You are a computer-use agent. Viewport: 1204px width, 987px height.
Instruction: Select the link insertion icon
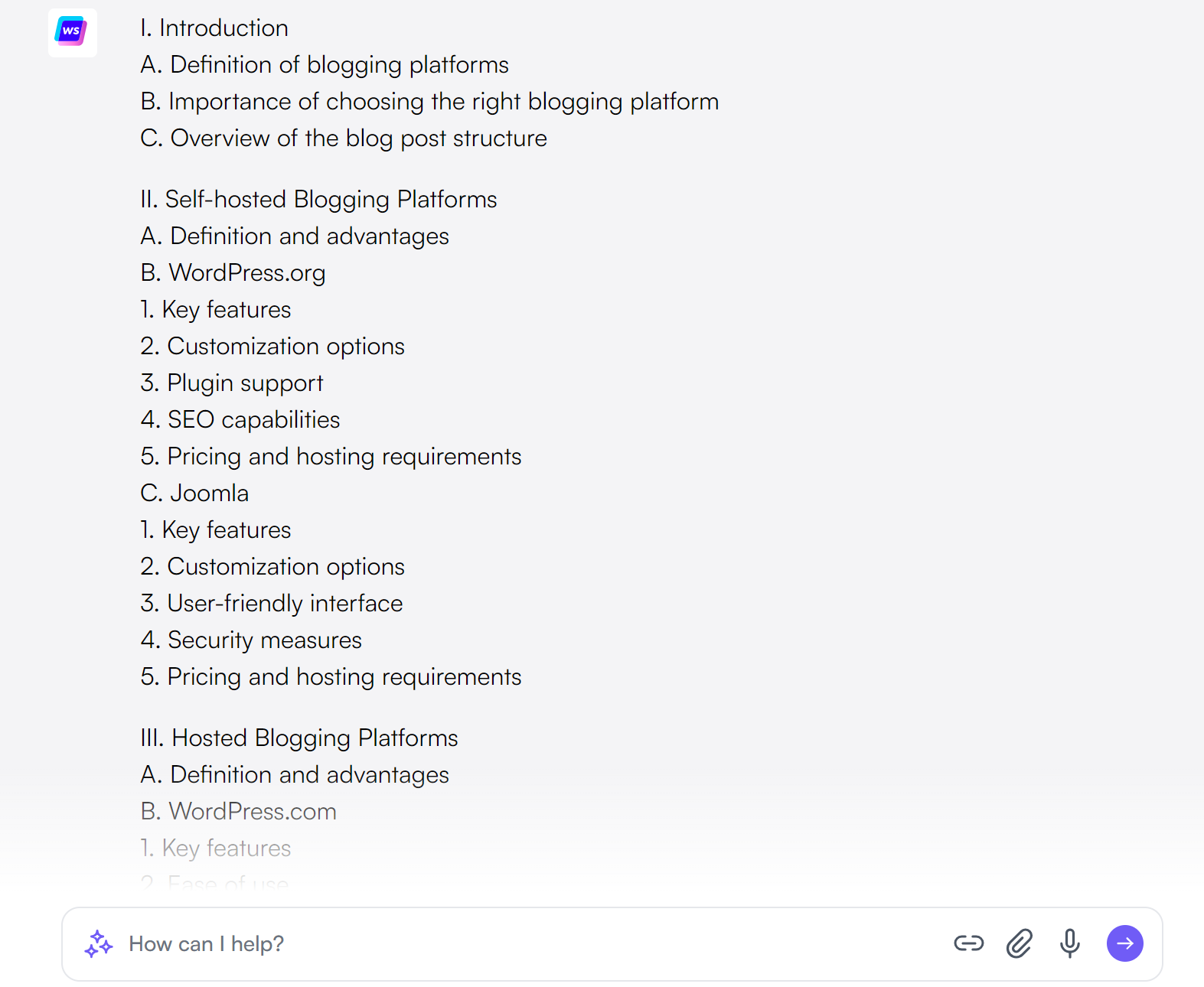pyautogui.click(x=968, y=943)
